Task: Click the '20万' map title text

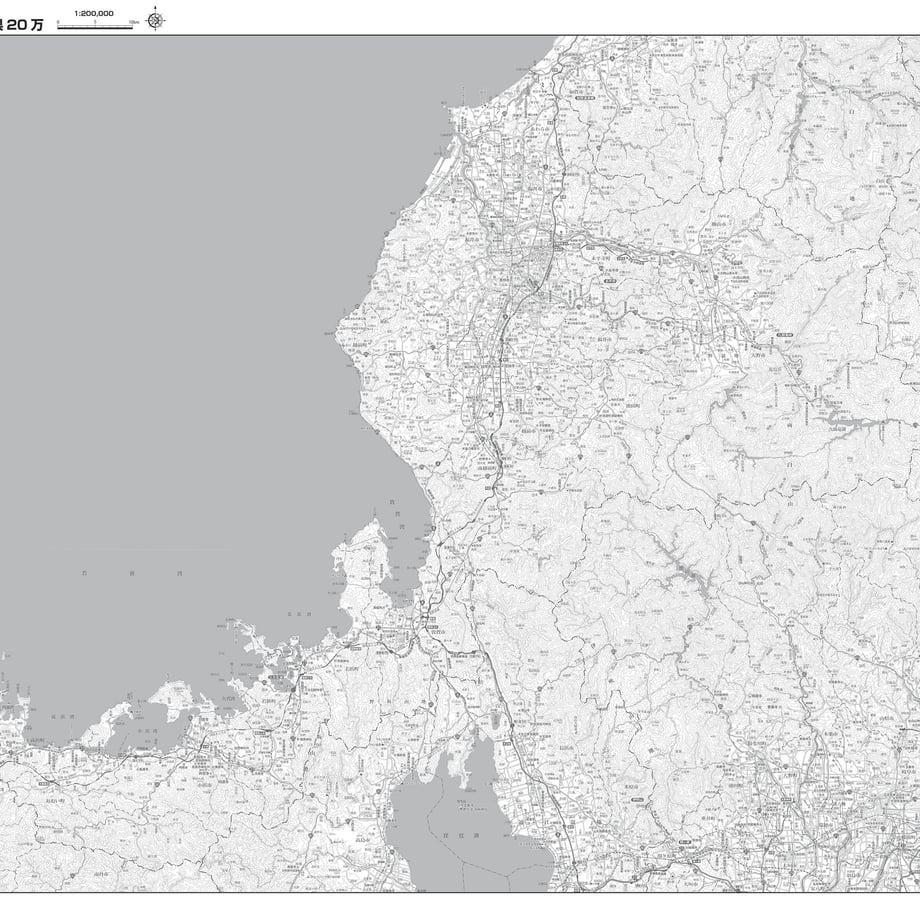Action: 25,25
